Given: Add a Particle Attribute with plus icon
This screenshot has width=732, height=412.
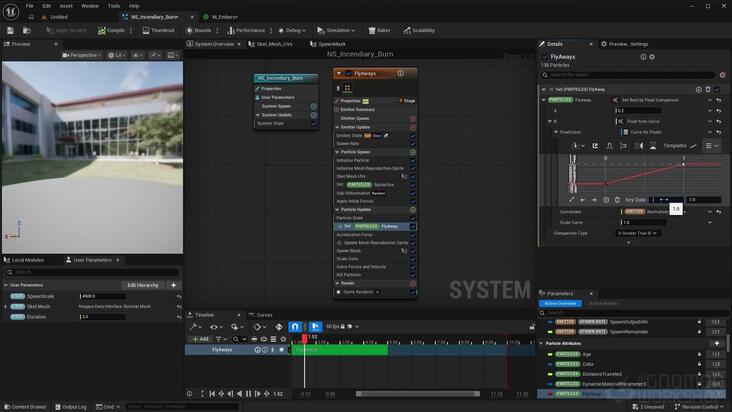Looking at the screenshot, I should (717, 343).
